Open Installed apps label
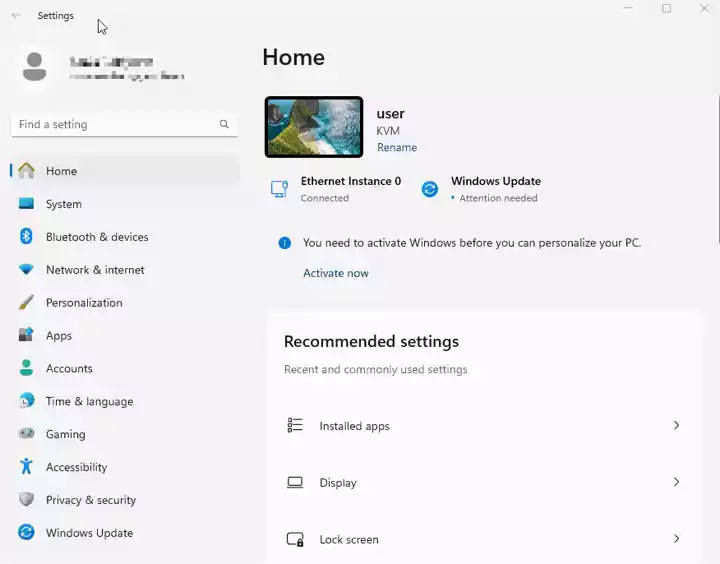 click(354, 426)
